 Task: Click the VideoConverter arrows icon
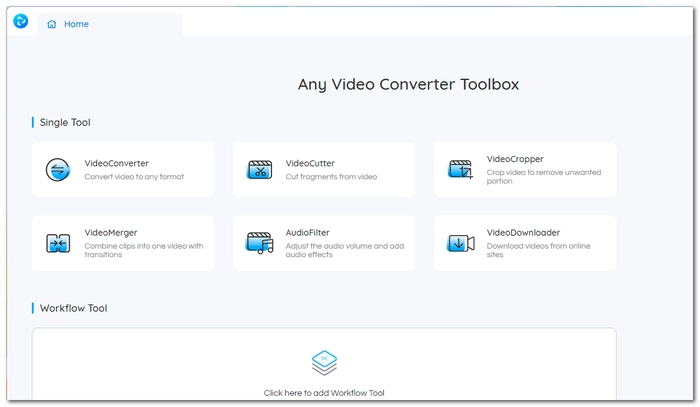pyautogui.click(x=58, y=170)
